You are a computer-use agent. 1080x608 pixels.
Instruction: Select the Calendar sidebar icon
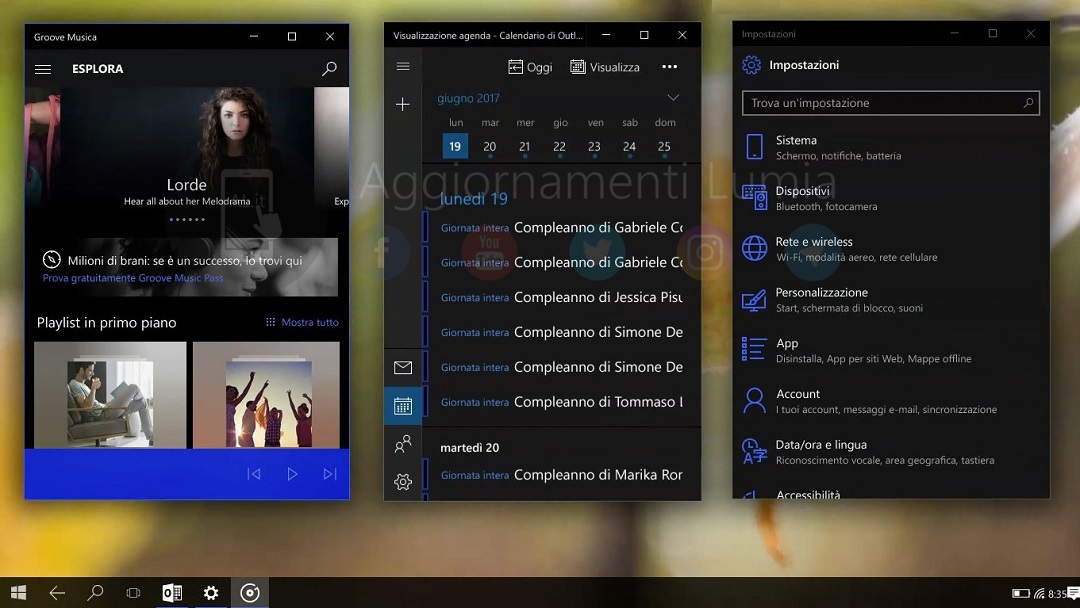tap(403, 406)
